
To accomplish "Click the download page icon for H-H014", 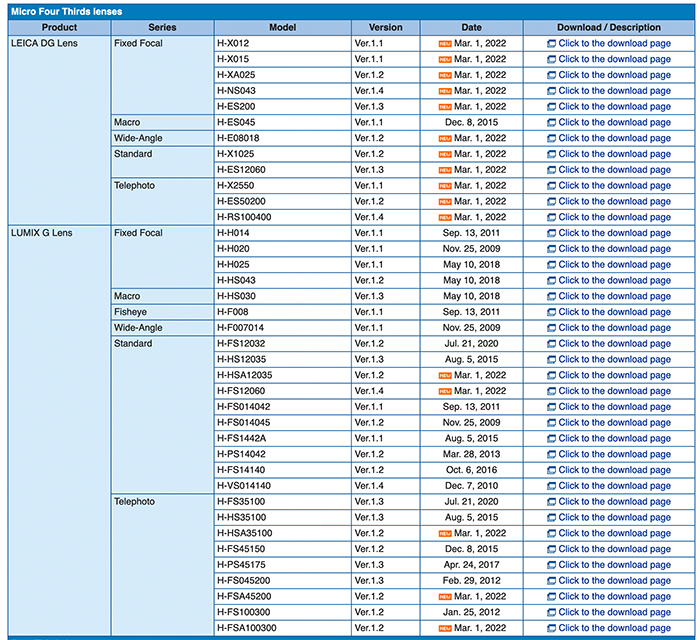I will click(552, 233).
